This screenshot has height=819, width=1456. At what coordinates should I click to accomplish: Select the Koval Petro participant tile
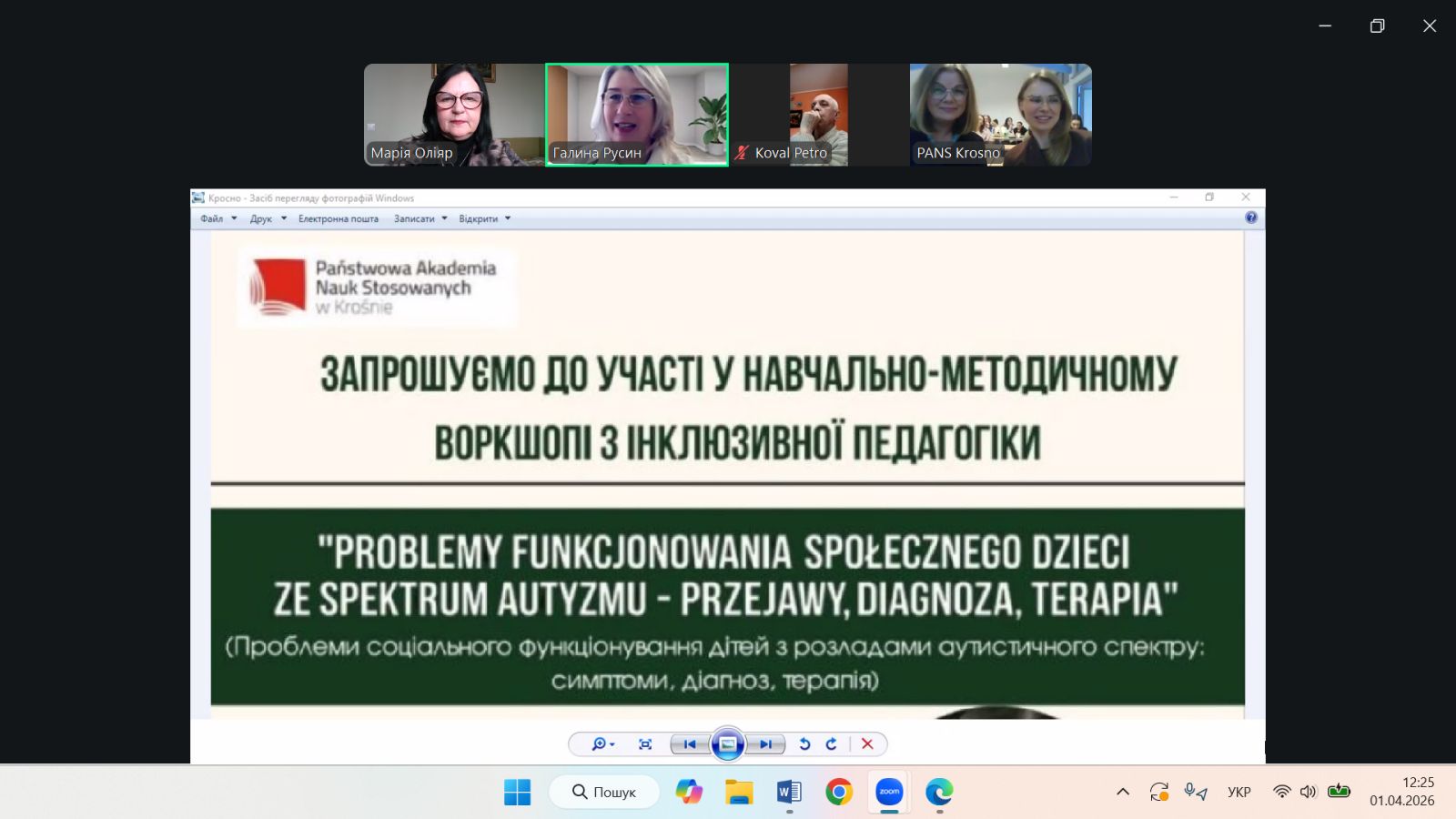click(818, 115)
